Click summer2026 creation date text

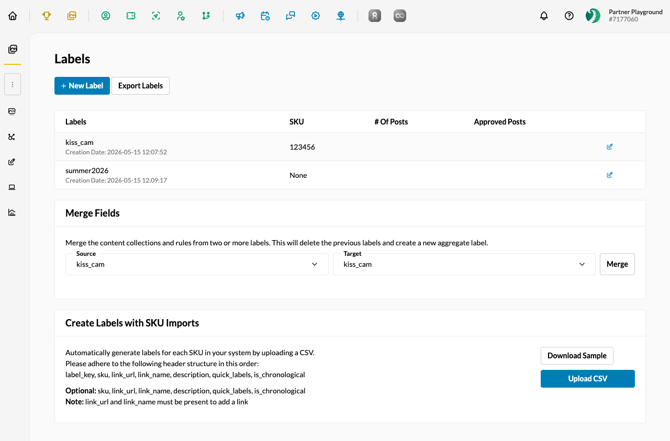(116, 180)
